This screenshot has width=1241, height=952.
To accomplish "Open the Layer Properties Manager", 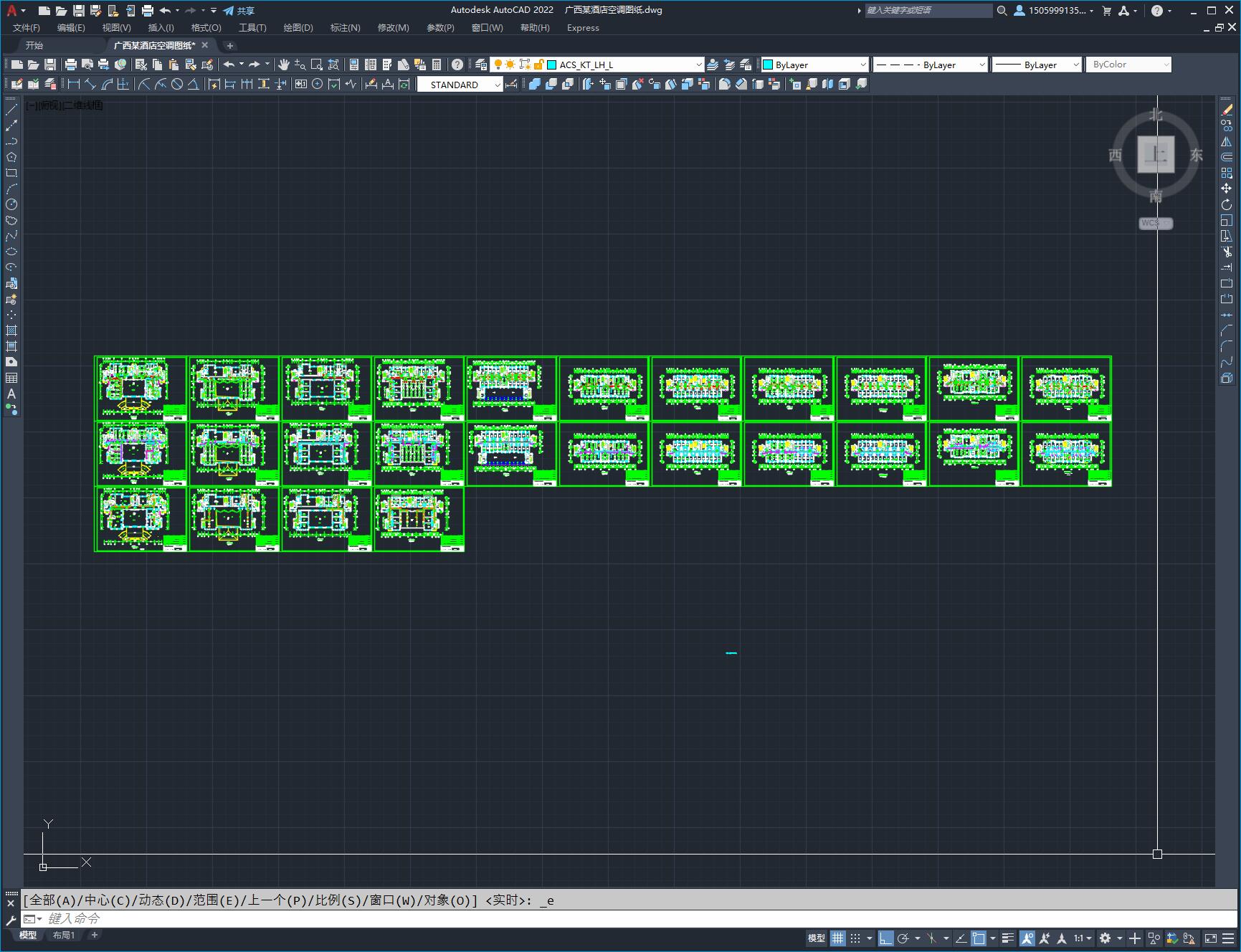I will tap(481, 65).
